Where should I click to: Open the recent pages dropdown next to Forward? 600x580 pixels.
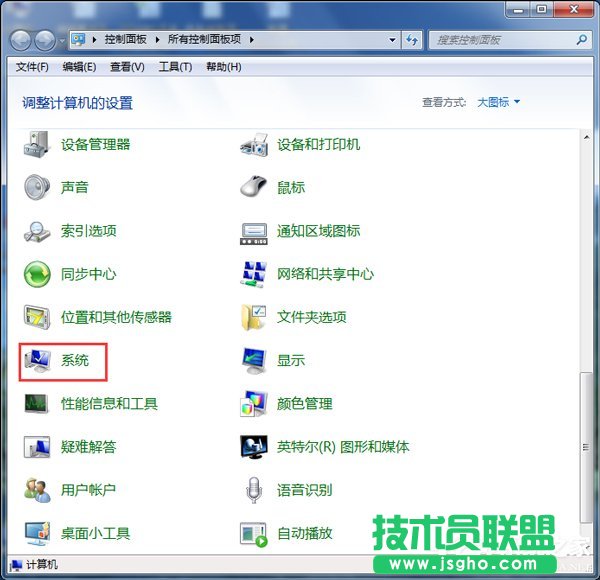[62, 41]
